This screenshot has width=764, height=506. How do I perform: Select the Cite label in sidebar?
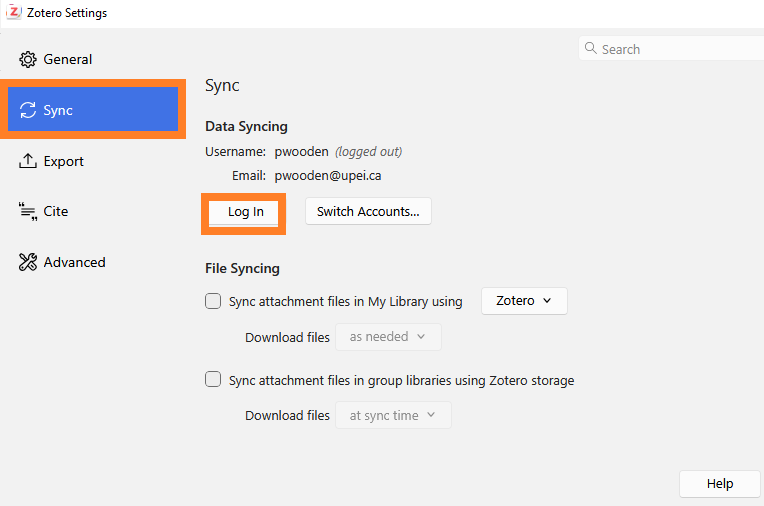(x=56, y=212)
